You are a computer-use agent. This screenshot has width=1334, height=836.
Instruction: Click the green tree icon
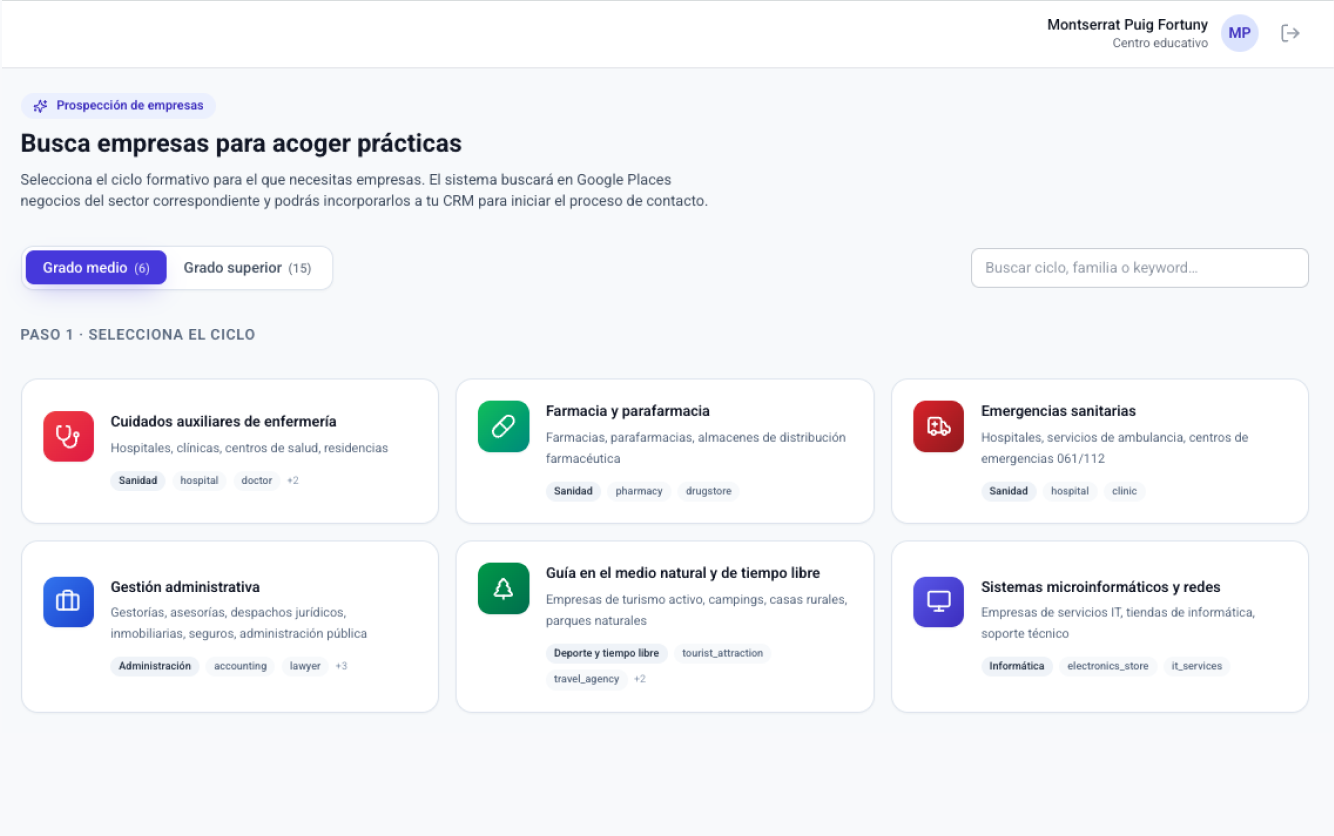(504, 588)
